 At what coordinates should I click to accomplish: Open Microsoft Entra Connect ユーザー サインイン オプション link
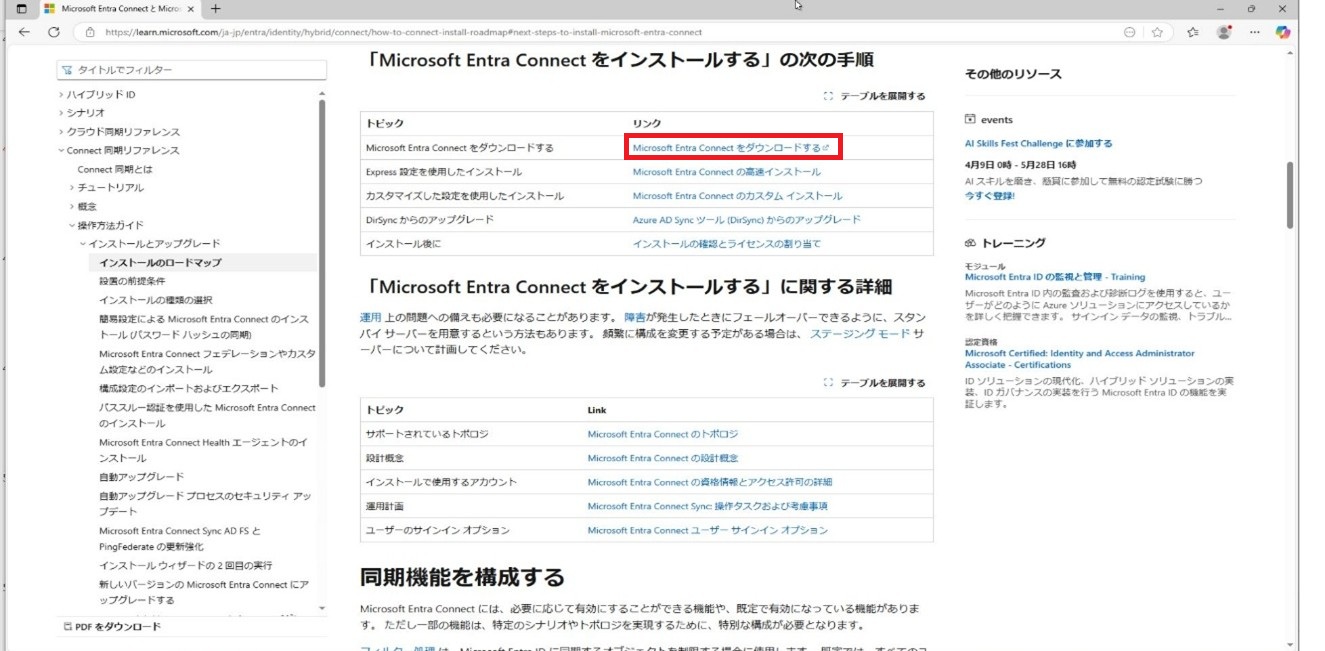[708, 530]
